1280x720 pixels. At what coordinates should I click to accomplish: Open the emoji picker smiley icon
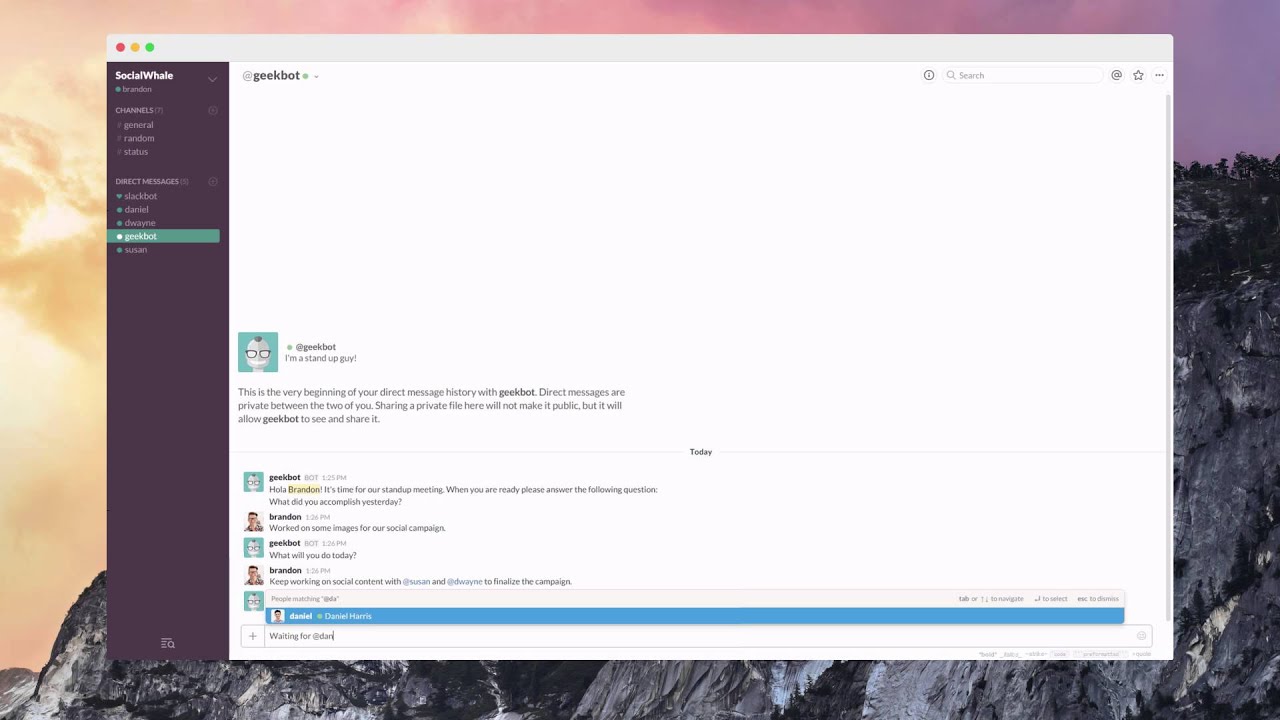(x=1141, y=636)
